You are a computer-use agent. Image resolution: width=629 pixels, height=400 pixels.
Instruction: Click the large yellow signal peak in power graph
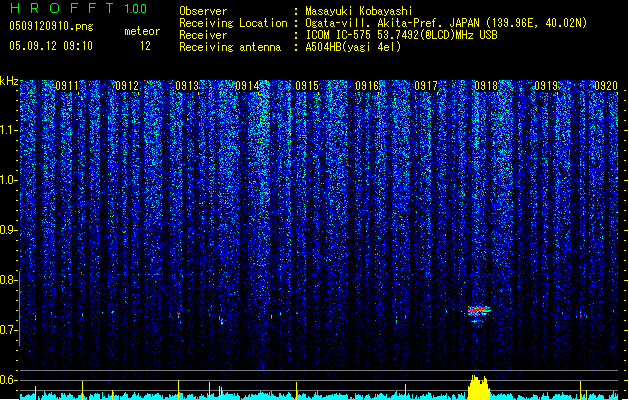tap(479, 388)
